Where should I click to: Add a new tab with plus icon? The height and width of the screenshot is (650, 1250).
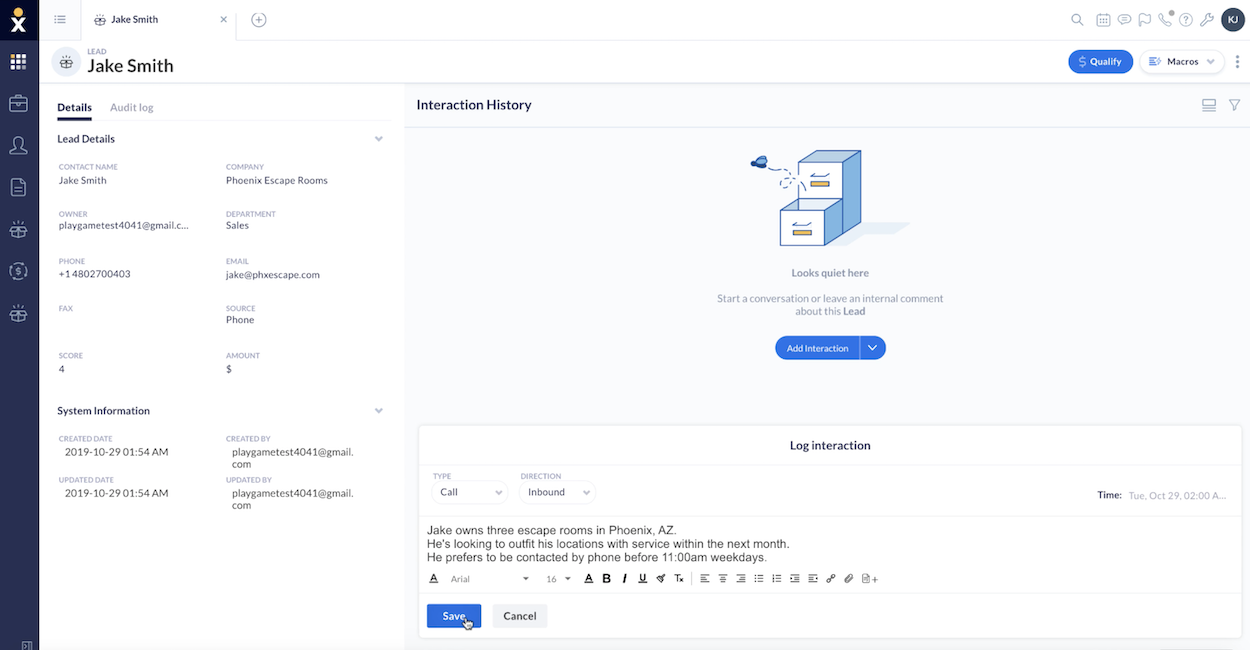(x=258, y=19)
